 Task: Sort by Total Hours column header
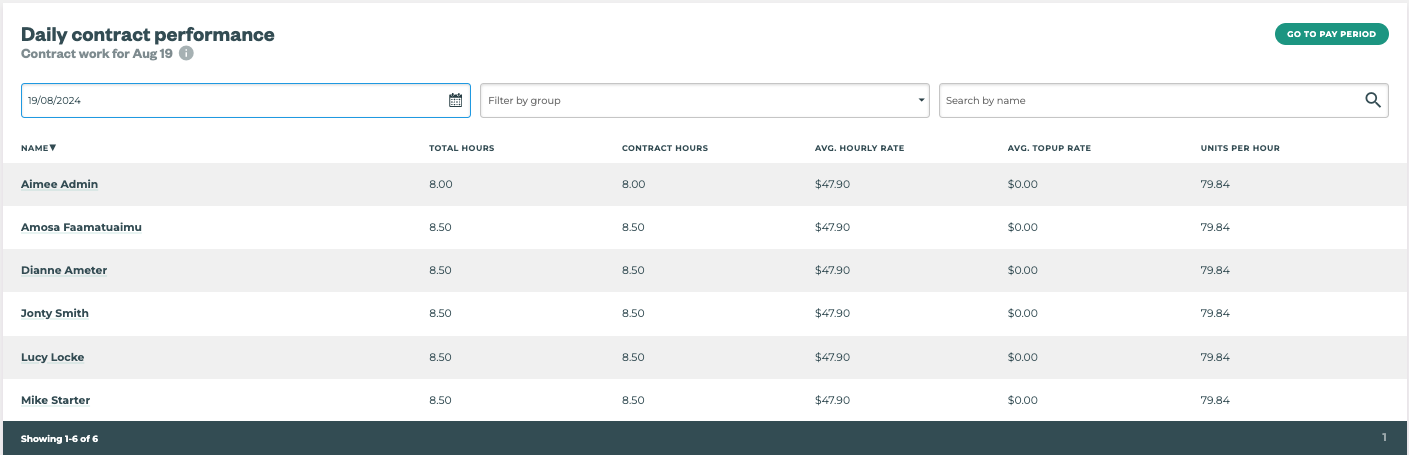click(x=461, y=148)
